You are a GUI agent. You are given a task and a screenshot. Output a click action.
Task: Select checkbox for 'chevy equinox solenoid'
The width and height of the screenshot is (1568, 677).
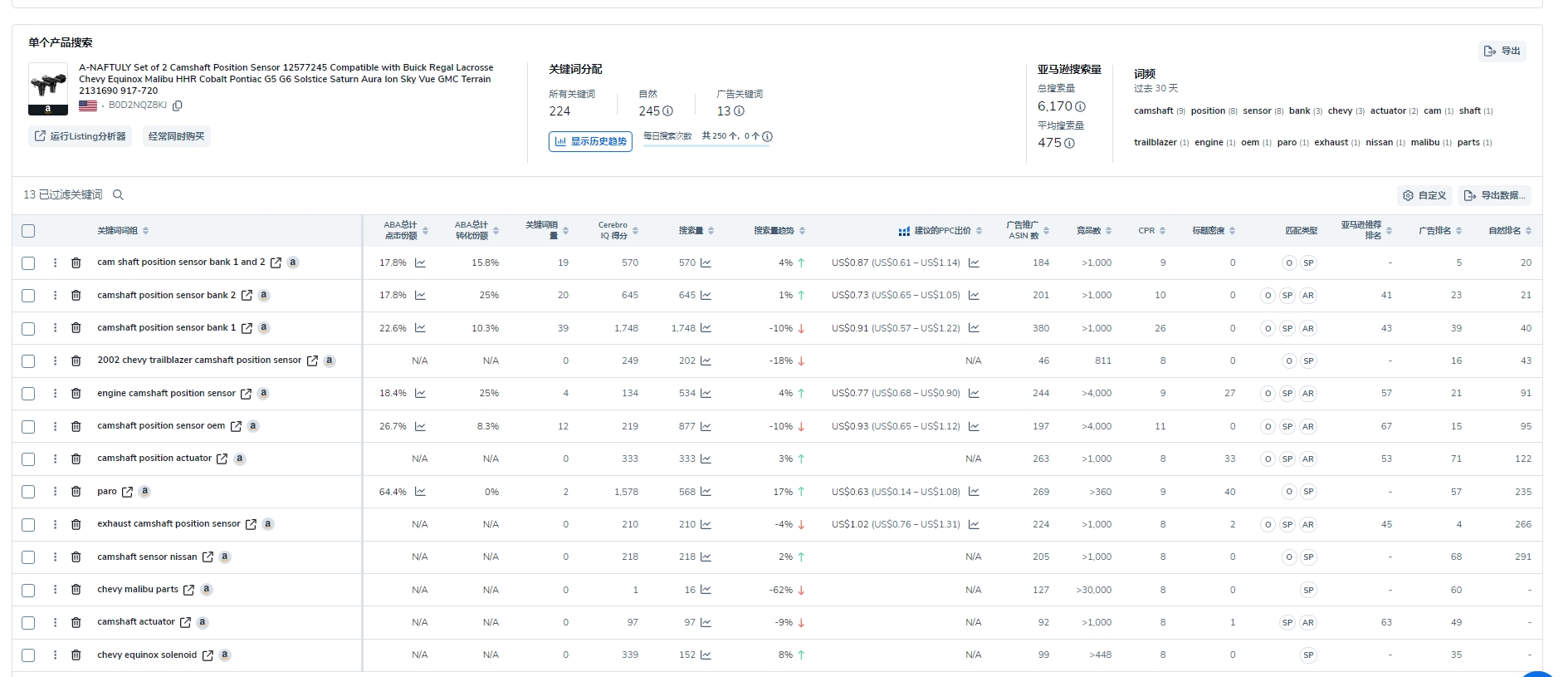point(28,655)
